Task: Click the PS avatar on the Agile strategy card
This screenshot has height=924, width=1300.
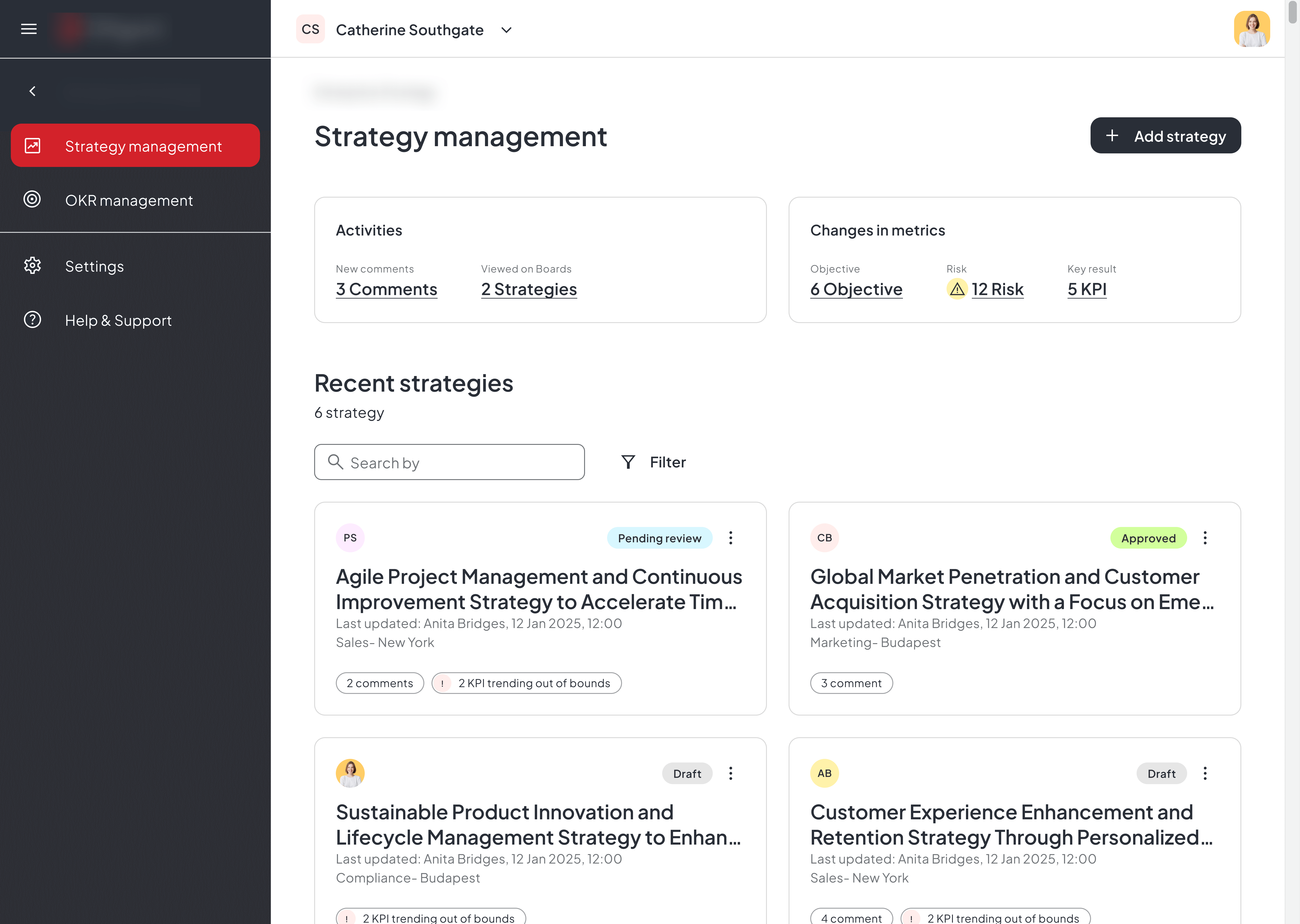Action: (350, 537)
